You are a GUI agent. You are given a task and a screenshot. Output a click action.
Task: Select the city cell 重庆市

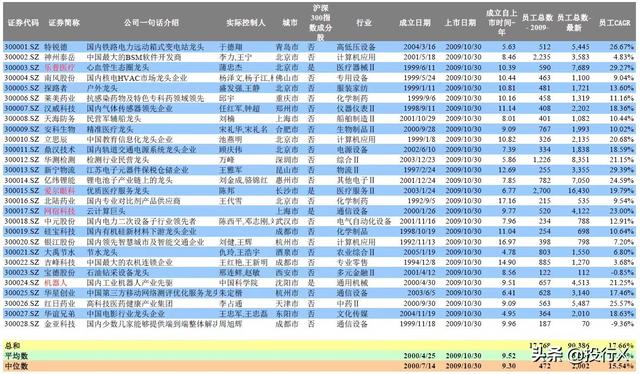point(287,98)
